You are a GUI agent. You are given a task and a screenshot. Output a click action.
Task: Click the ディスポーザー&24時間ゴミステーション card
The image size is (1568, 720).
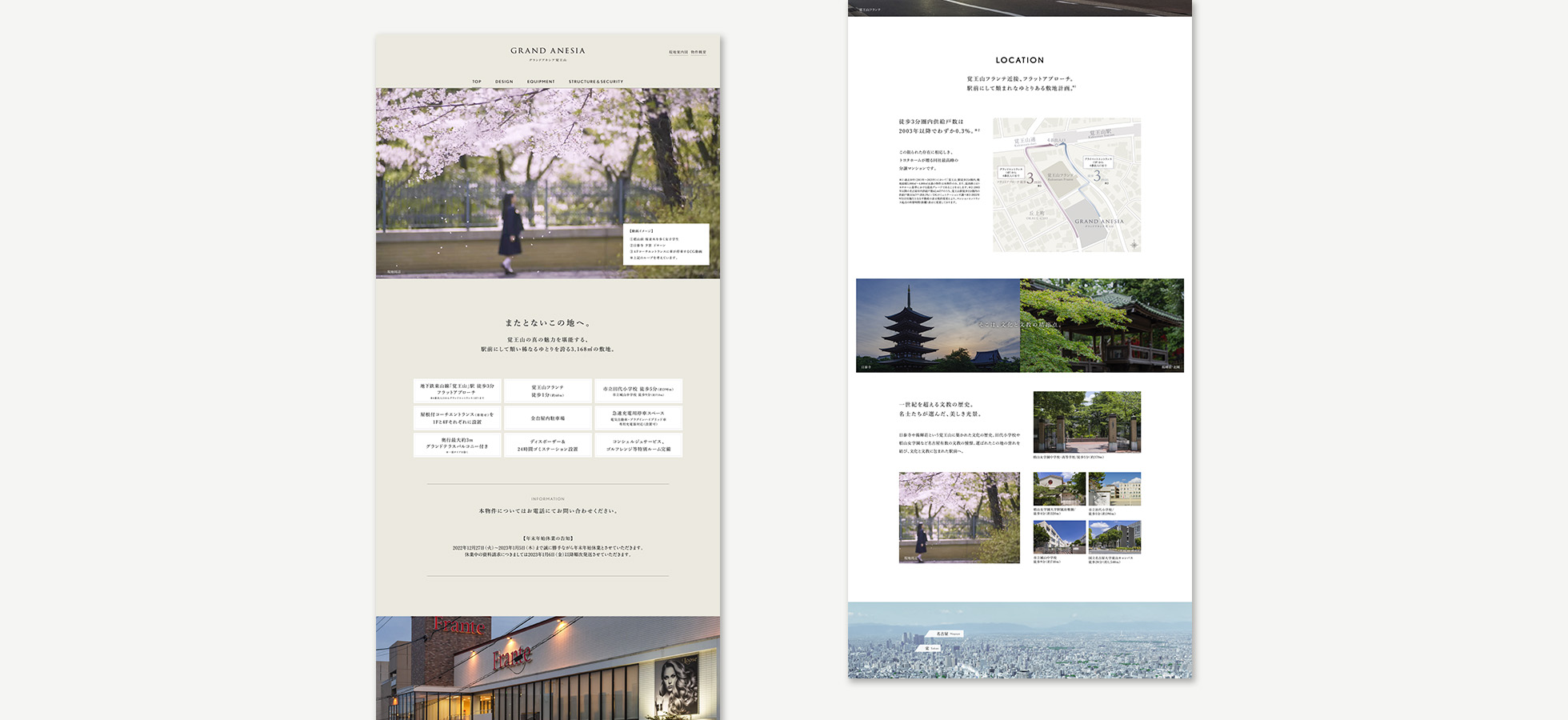tap(548, 445)
